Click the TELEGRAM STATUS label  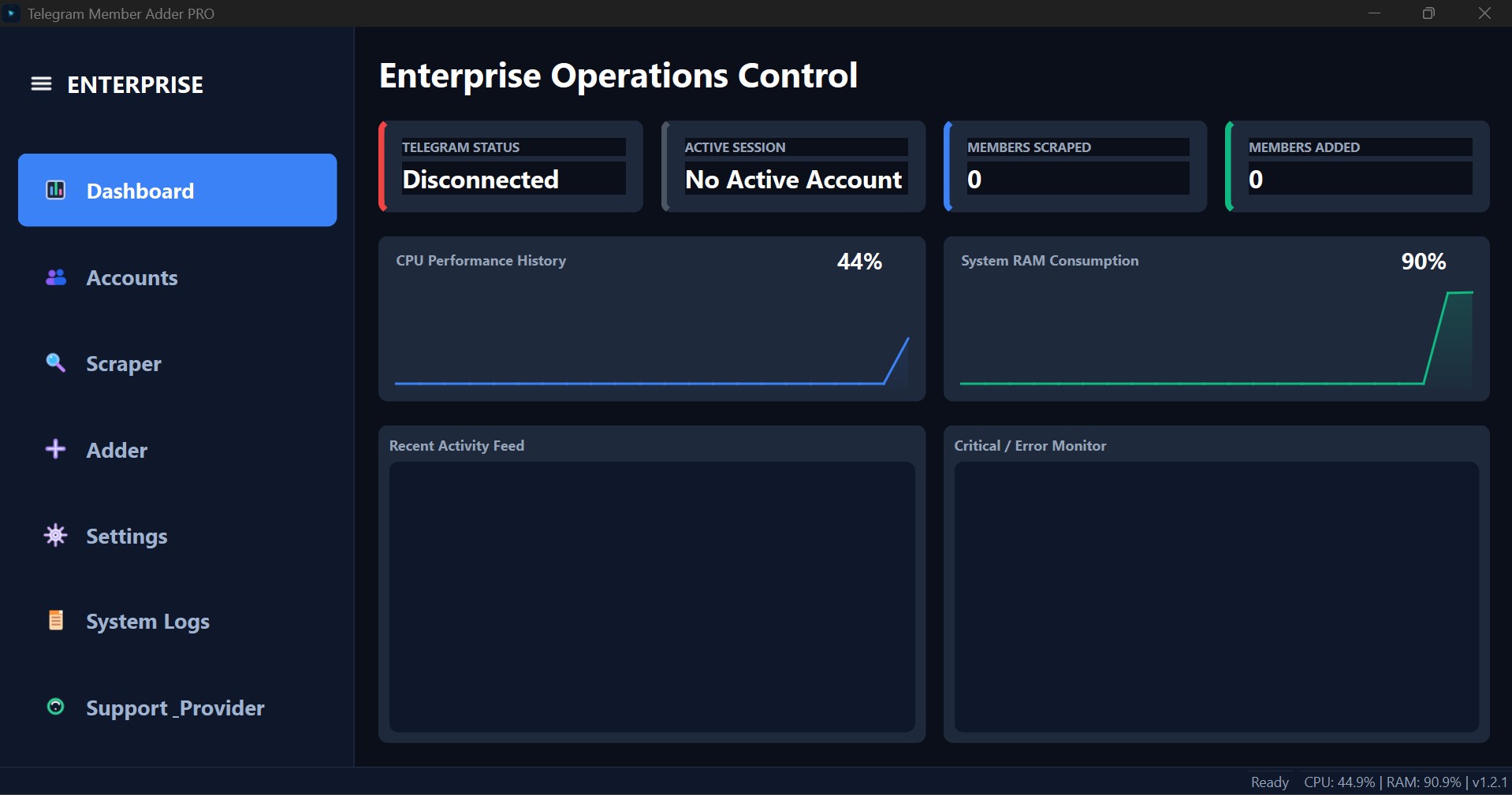[x=461, y=147]
